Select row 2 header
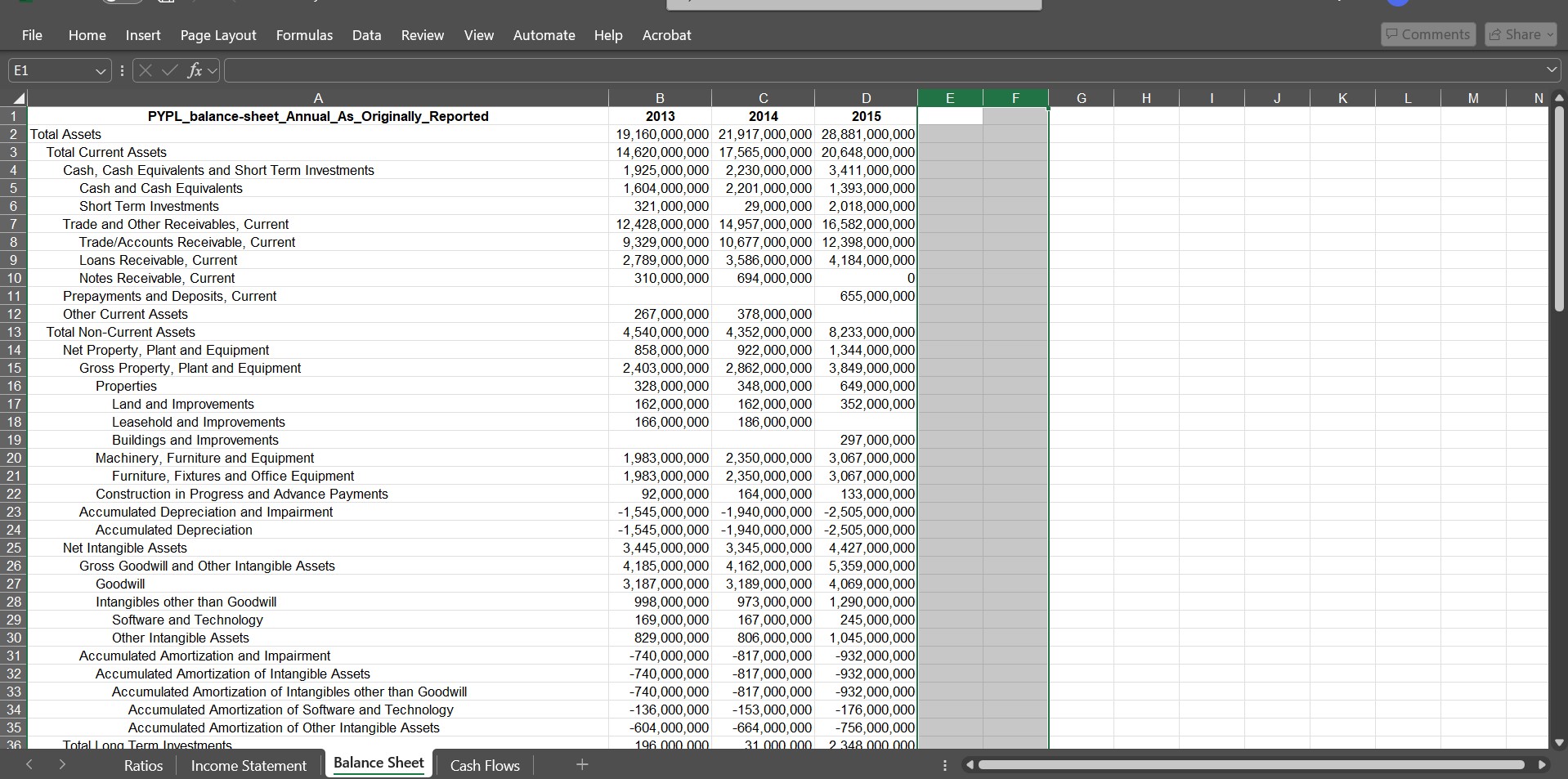Screen dimensions: 1568x779 click(x=14, y=134)
